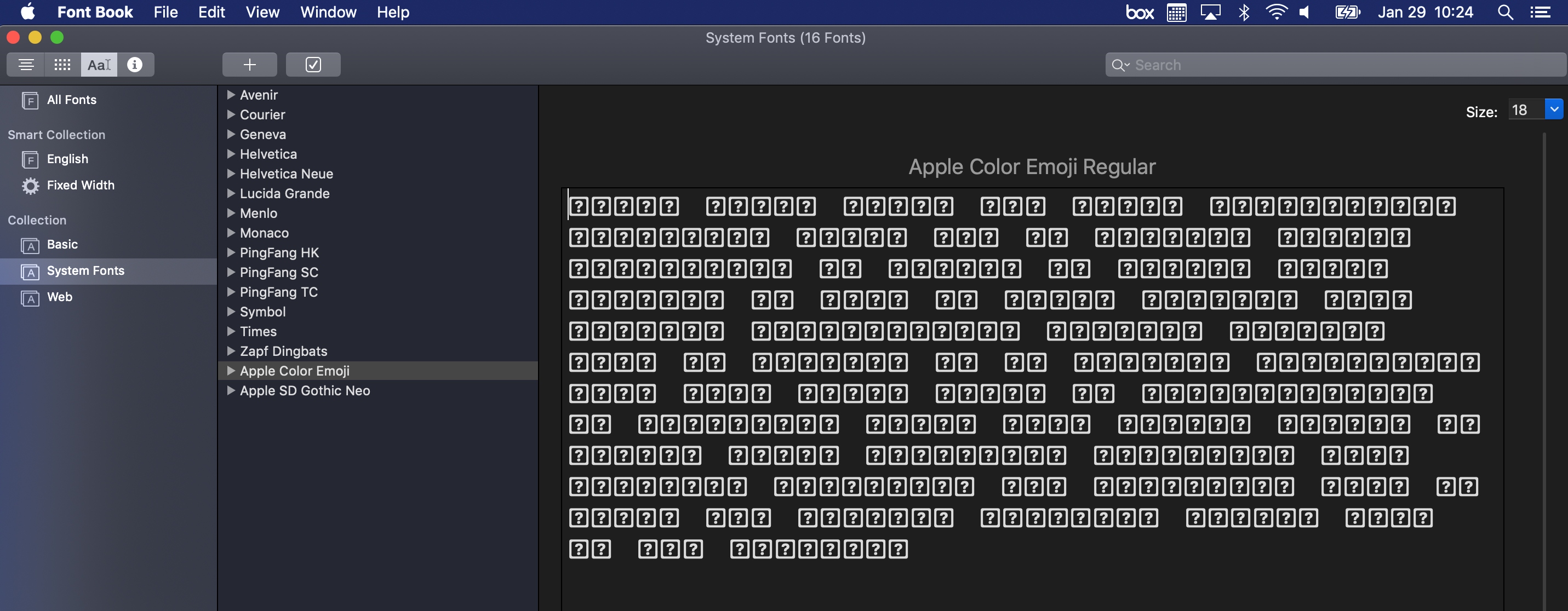Expand Apple Color Emoji disclosure triangle
Viewport: 1568px width, 611px height.
click(231, 371)
